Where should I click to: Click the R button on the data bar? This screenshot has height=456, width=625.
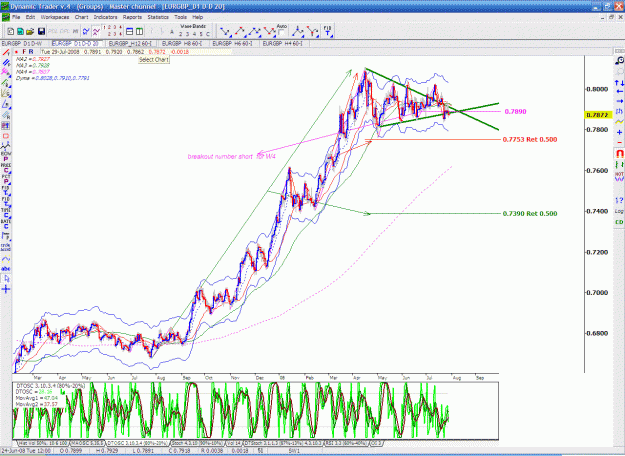[x=31, y=52]
